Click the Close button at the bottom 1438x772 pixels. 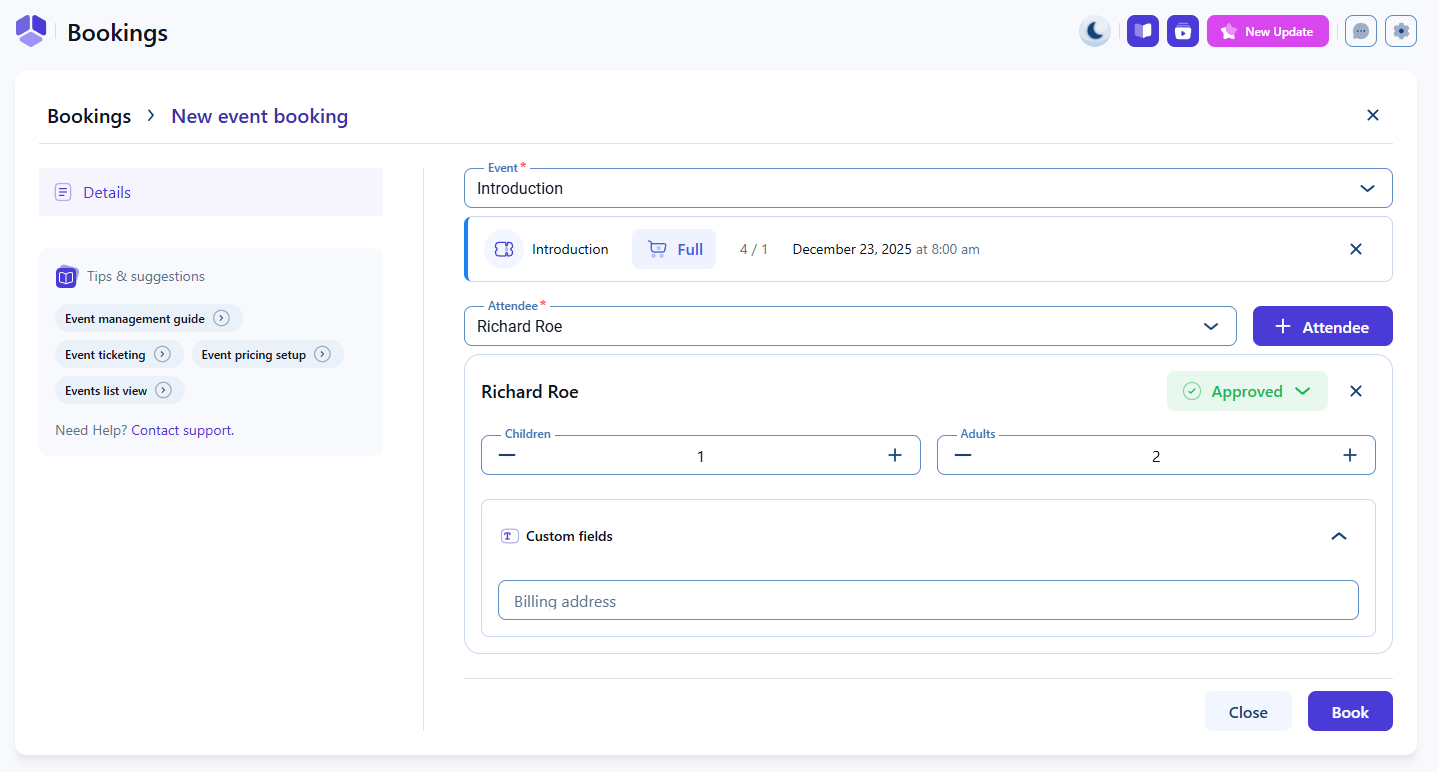(1248, 711)
